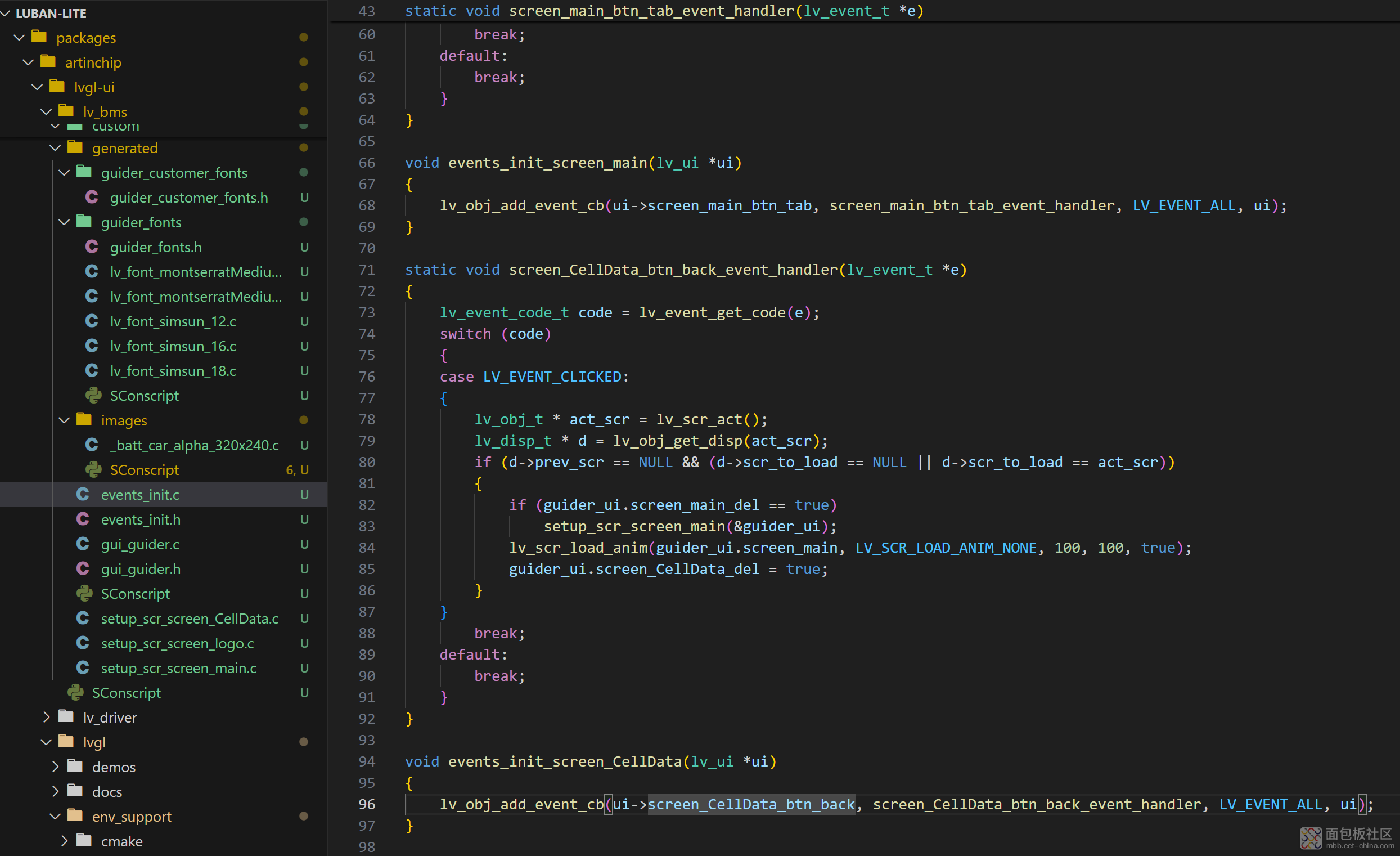Click events_init_screen_CellData on line 94
The image size is (1400, 856).
point(565,761)
